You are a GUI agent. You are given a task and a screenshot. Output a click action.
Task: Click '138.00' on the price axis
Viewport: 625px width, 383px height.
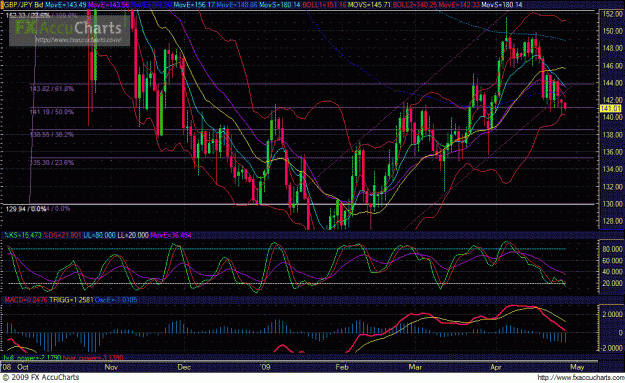point(612,135)
